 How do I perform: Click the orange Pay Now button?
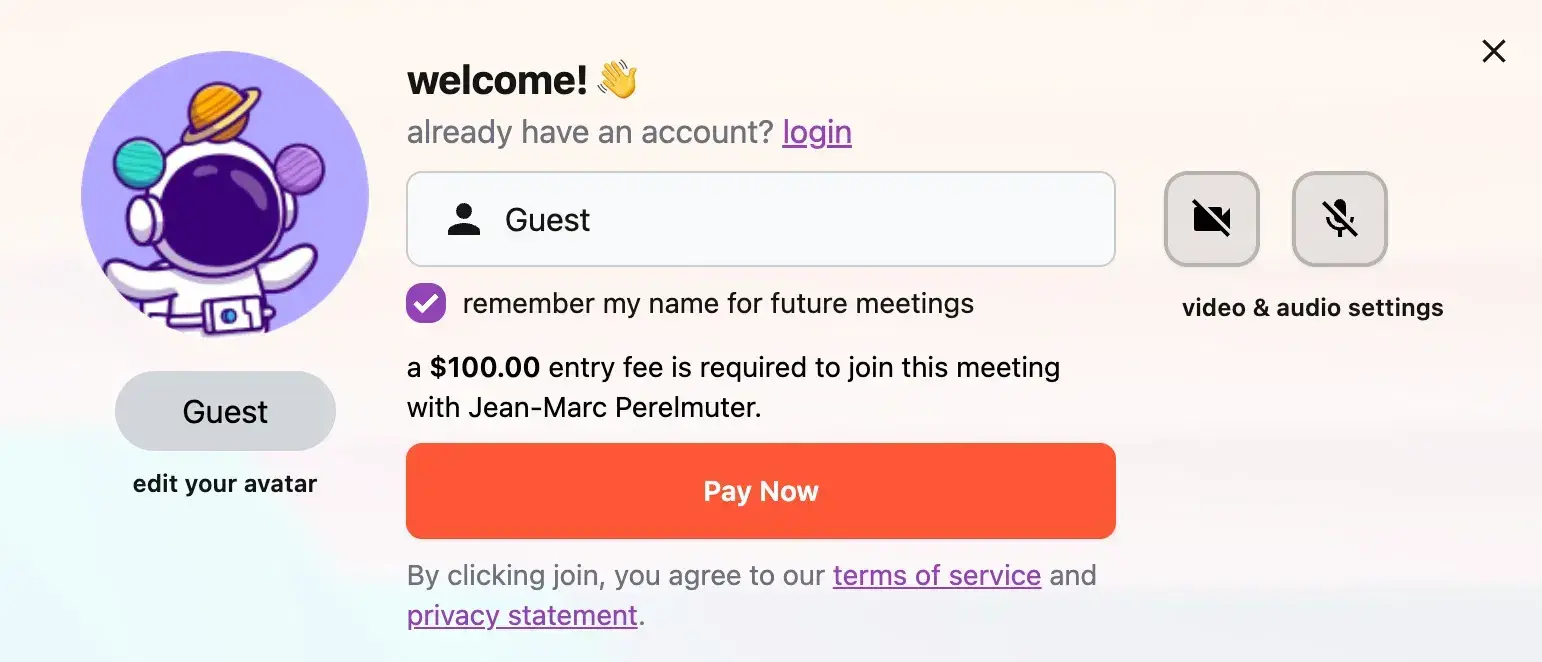(760, 491)
